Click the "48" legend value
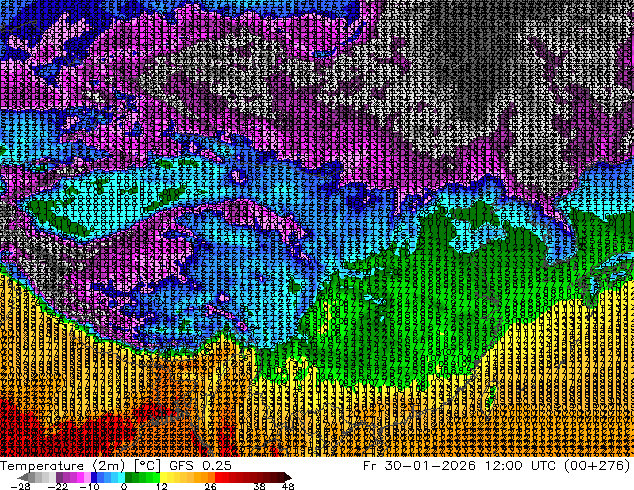This screenshot has width=634, height=490. [x=288, y=486]
